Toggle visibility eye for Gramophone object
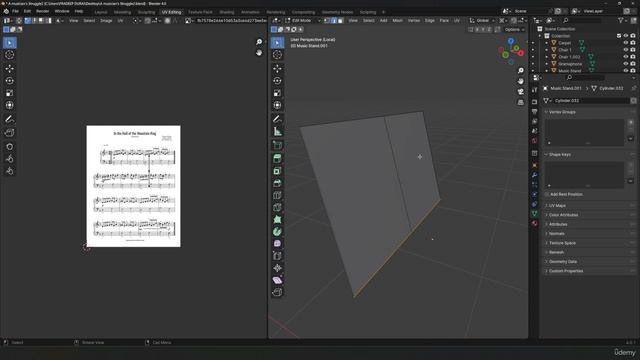Image resolution: width=640 pixels, height=360 pixels. [626, 64]
